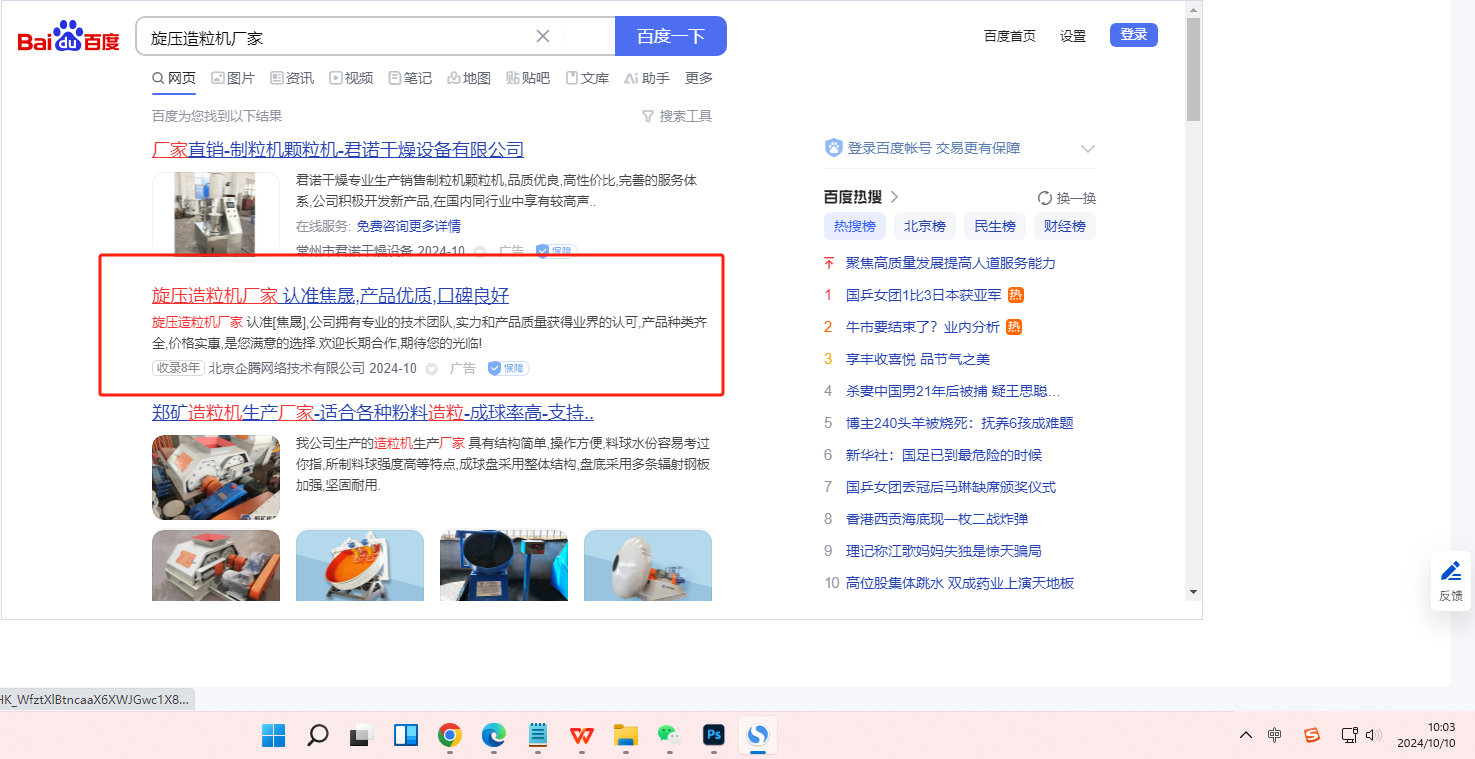
Task: Open hot search 新华社：国足已到最危险的时候
Action: pyautogui.click(x=944, y=455)
